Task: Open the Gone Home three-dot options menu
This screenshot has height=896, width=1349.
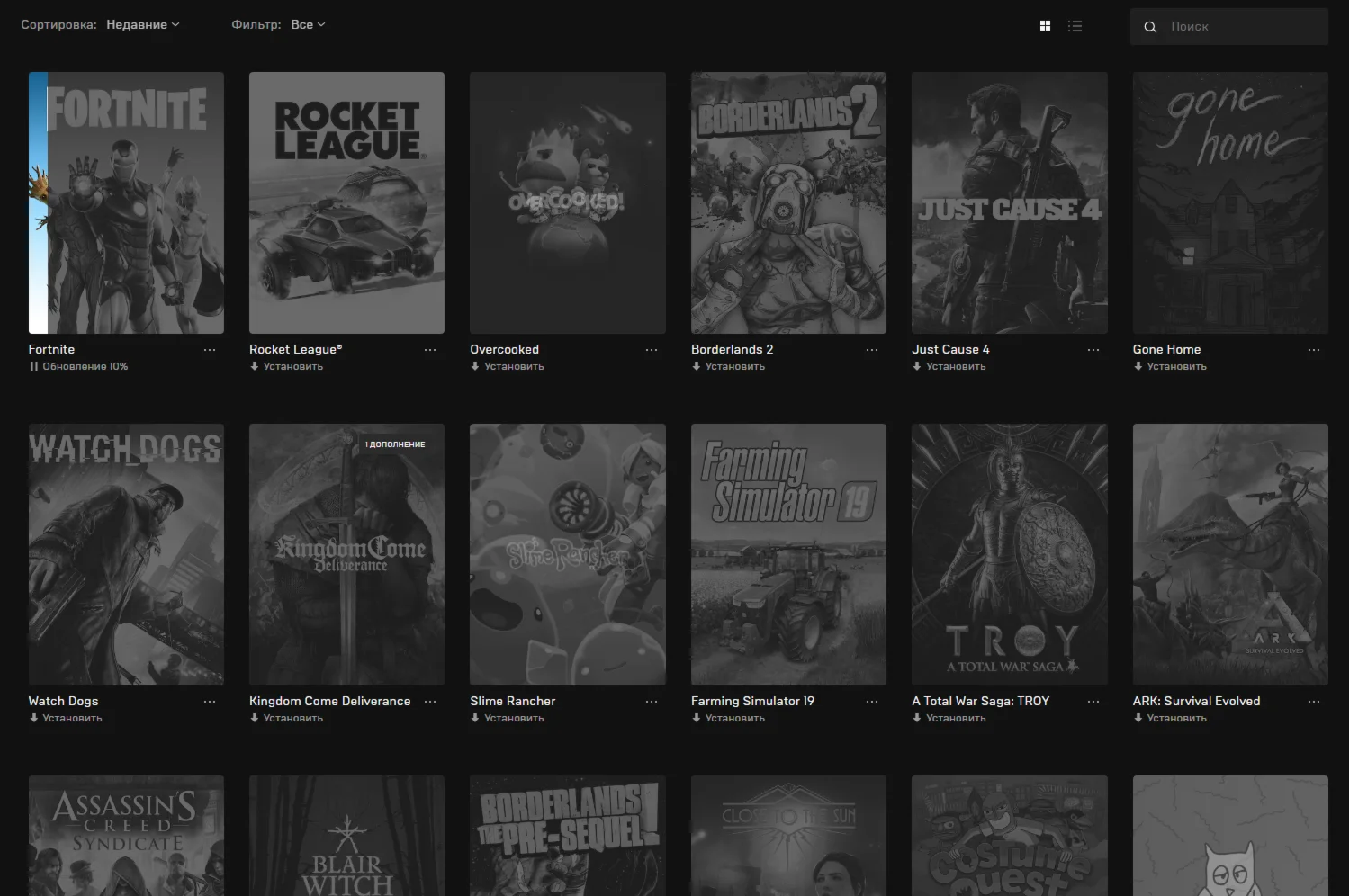Action: (1314, 350)
